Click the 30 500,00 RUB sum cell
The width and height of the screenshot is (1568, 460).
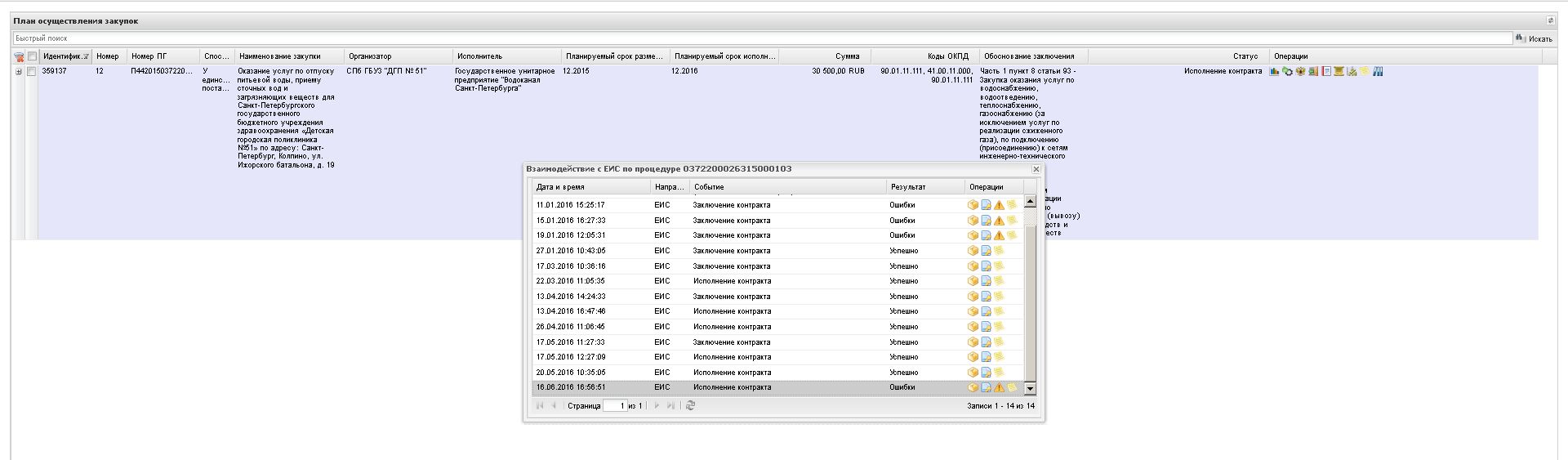(838, 71)
